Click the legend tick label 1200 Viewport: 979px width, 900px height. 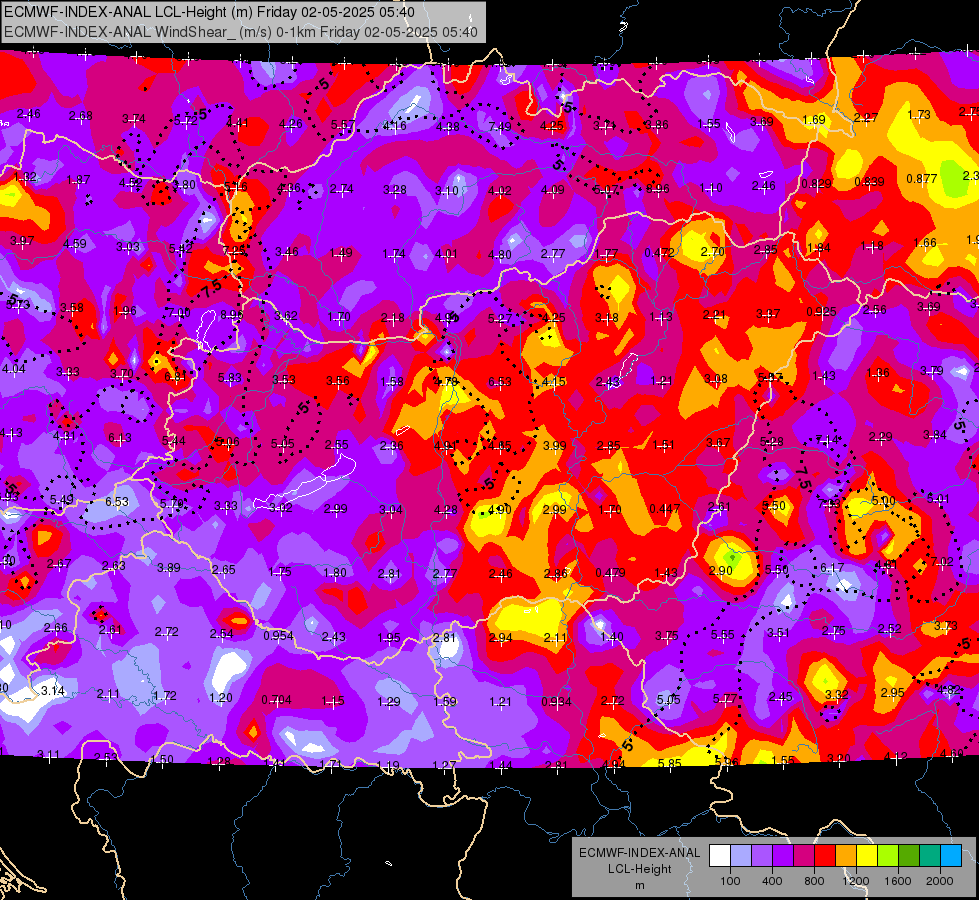point(855,881)
